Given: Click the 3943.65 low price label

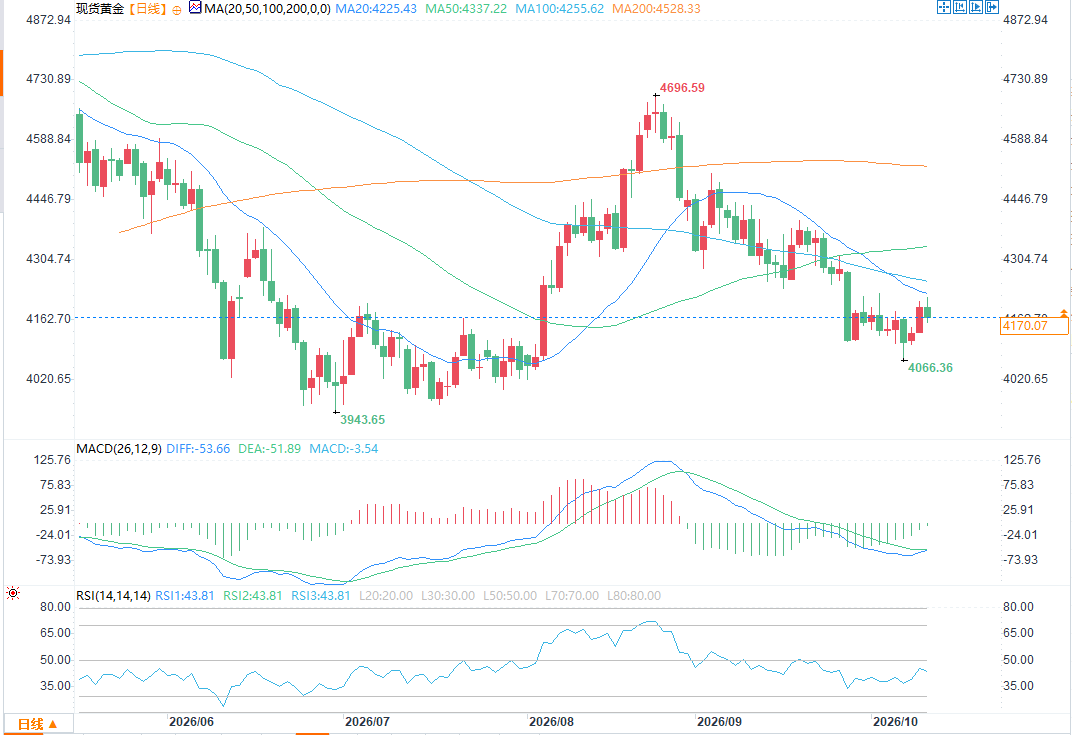Looking at the screenshot, I should pos(362,420).
